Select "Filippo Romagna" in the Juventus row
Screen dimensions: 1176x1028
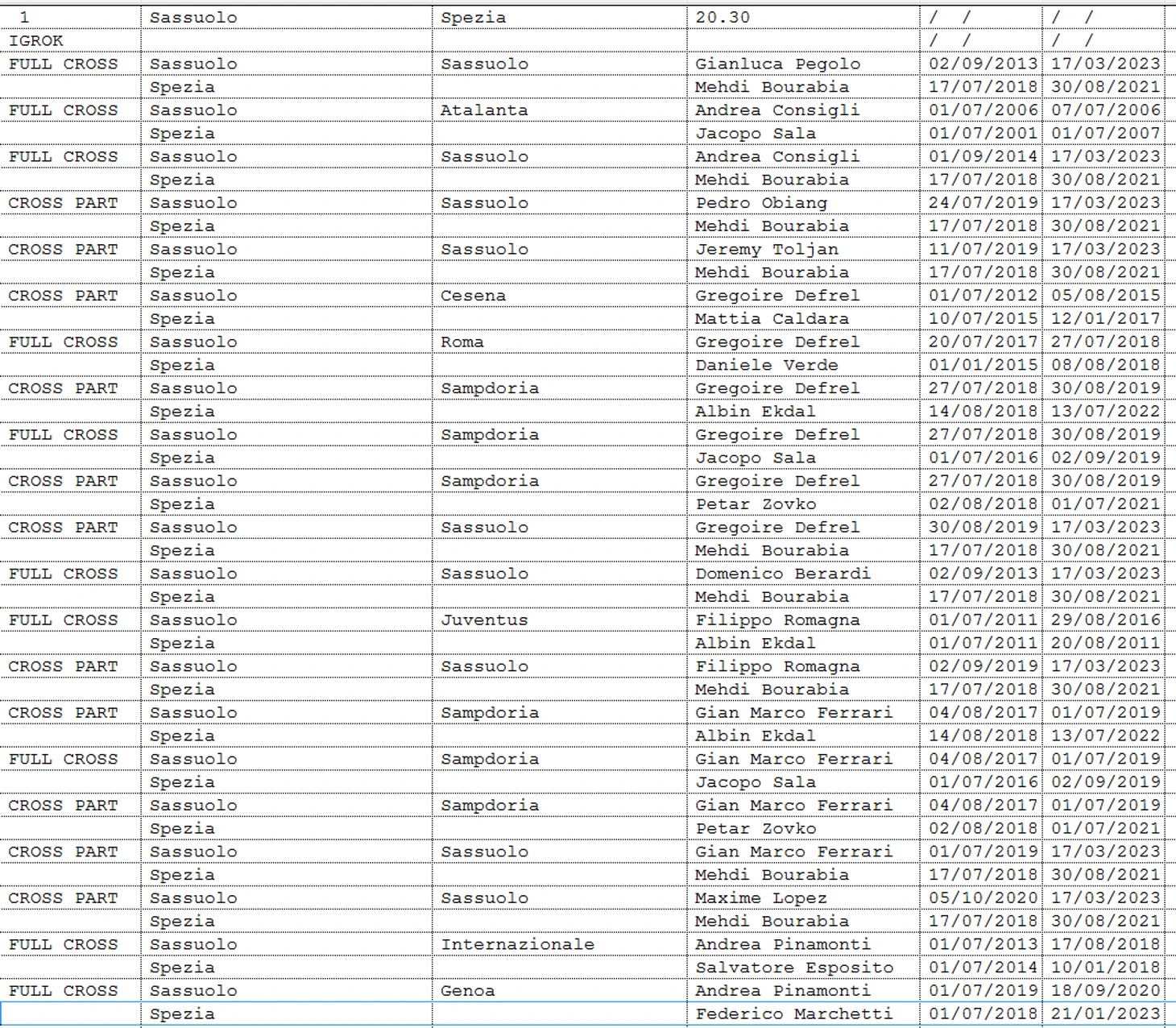pos(777,620)
